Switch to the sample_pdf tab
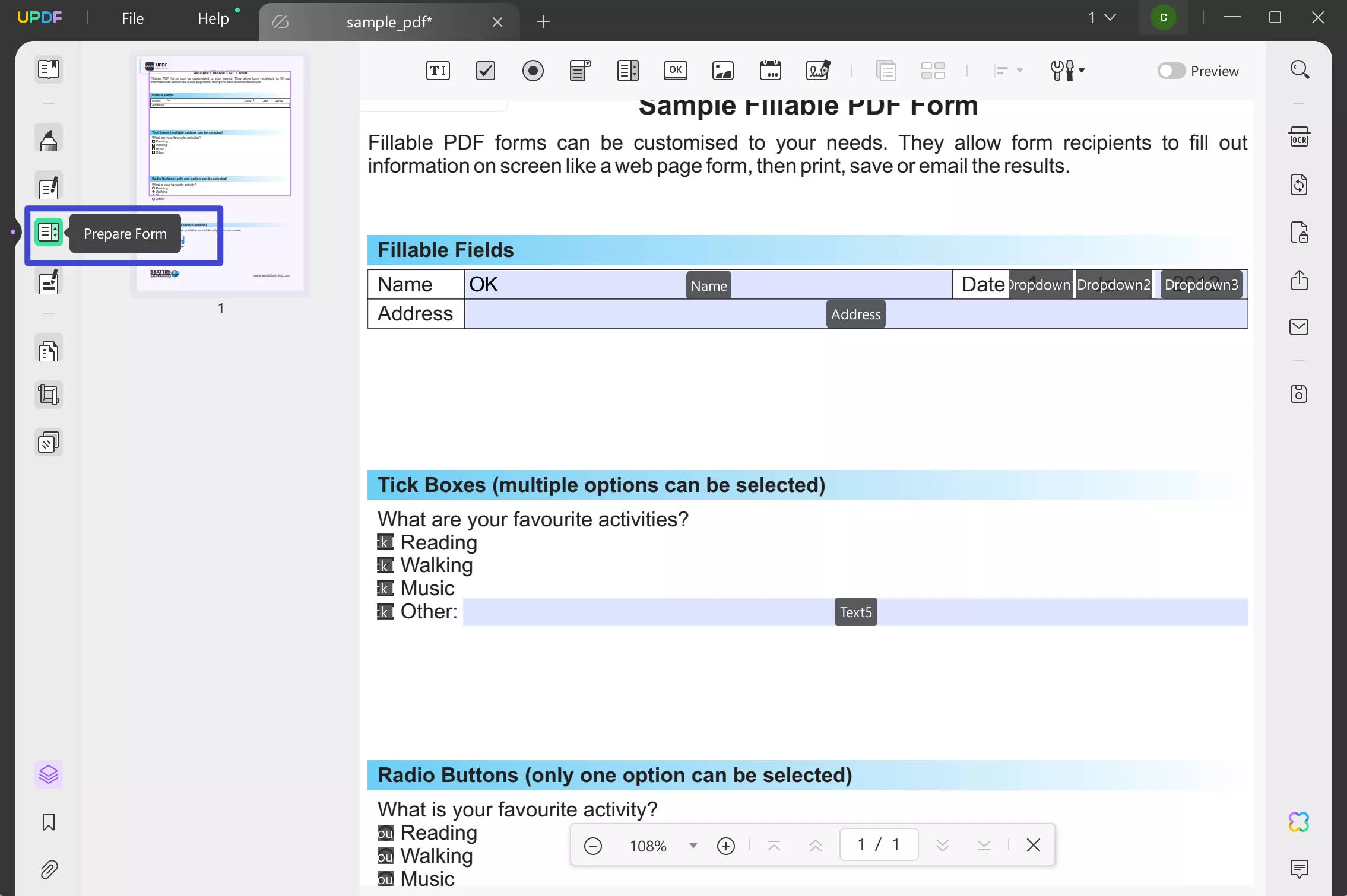 [389, 22]
